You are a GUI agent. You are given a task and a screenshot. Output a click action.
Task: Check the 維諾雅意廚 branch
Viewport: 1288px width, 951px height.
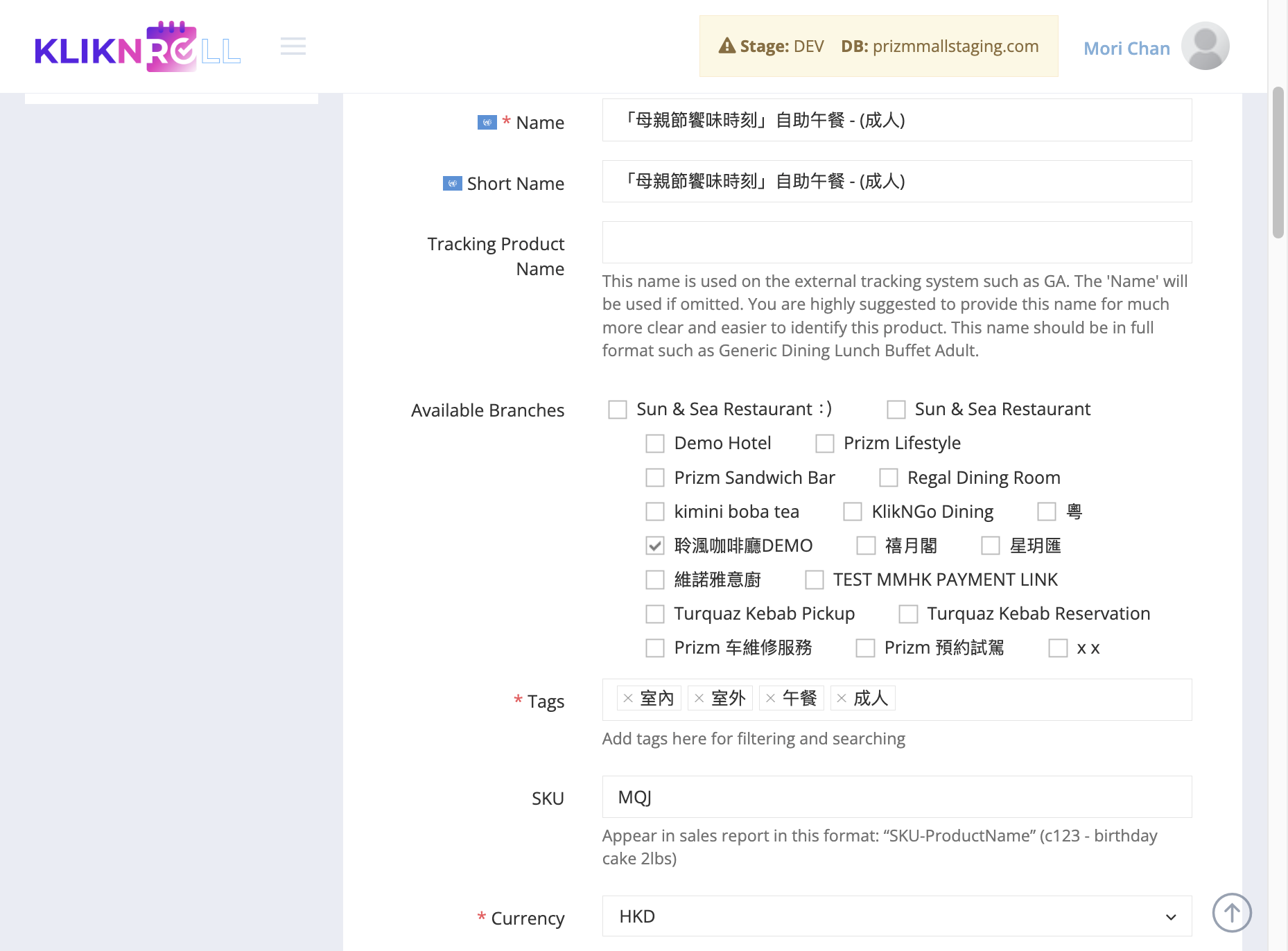tap(655, 579)
